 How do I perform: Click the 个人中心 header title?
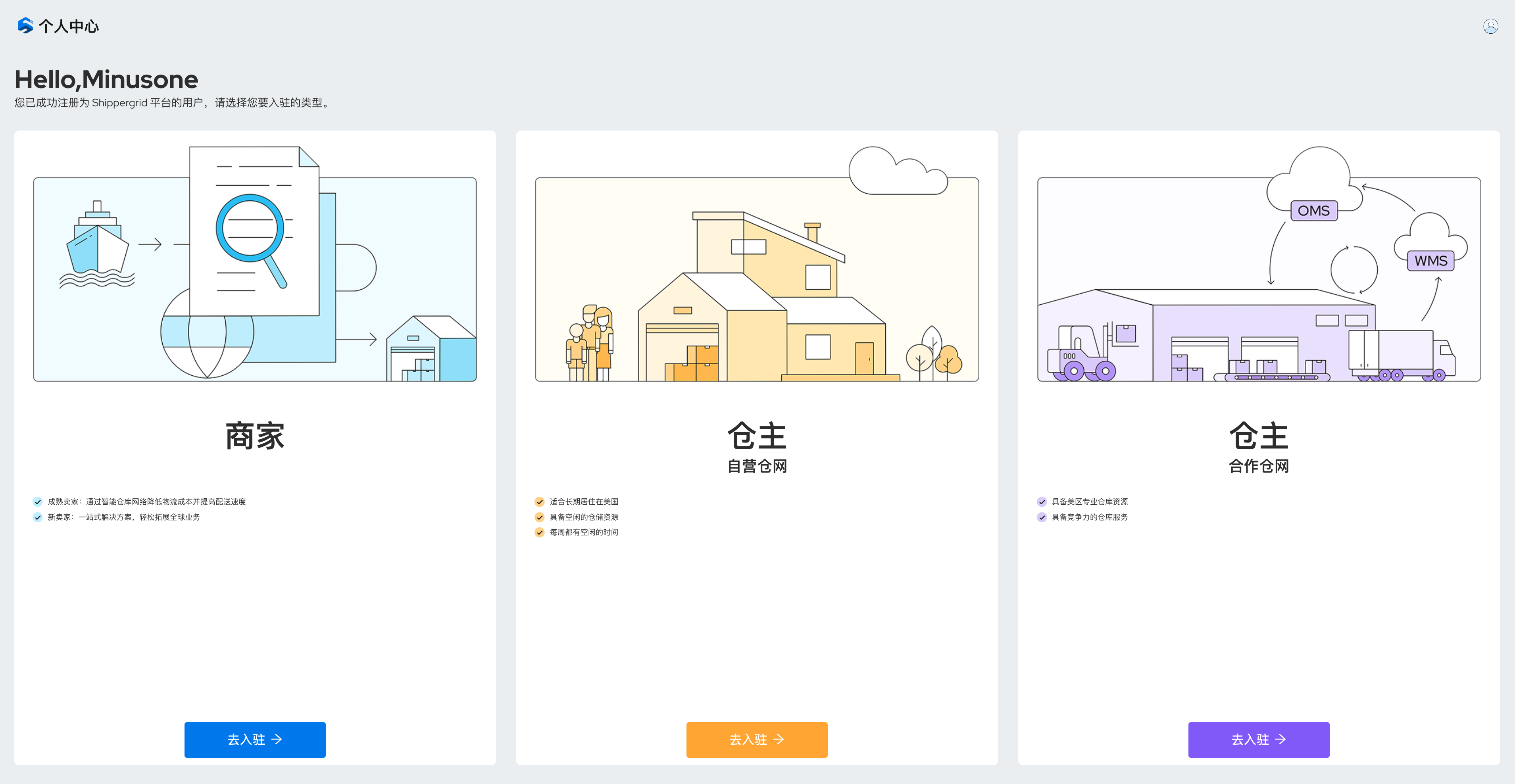click(x=69, y=27)
